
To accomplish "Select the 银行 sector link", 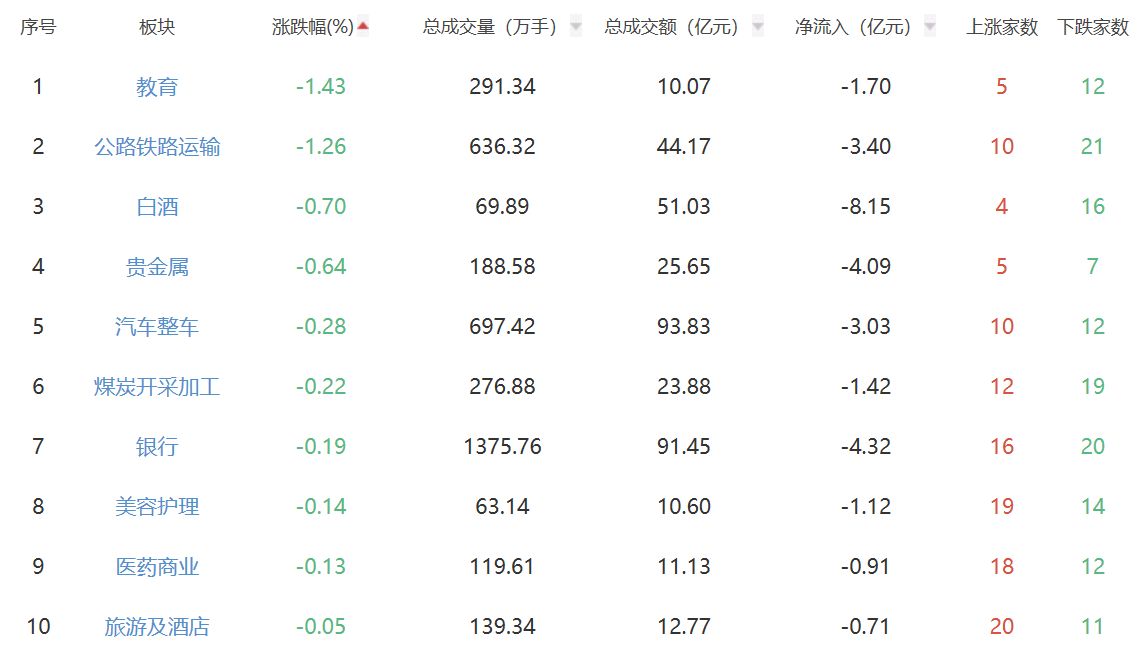I will [157, 447].
